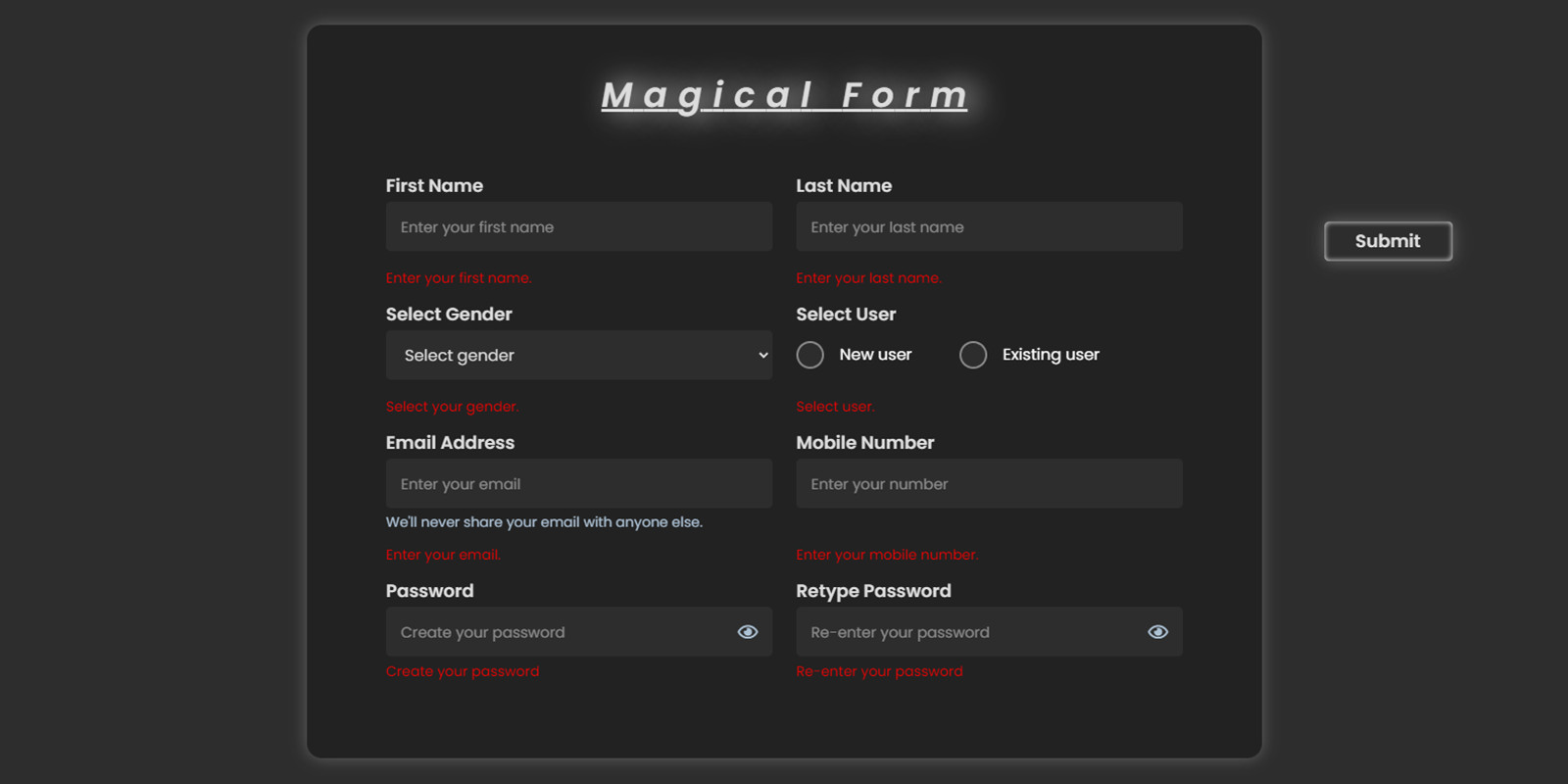
Task: Click the First Name label
Action: 434,186
